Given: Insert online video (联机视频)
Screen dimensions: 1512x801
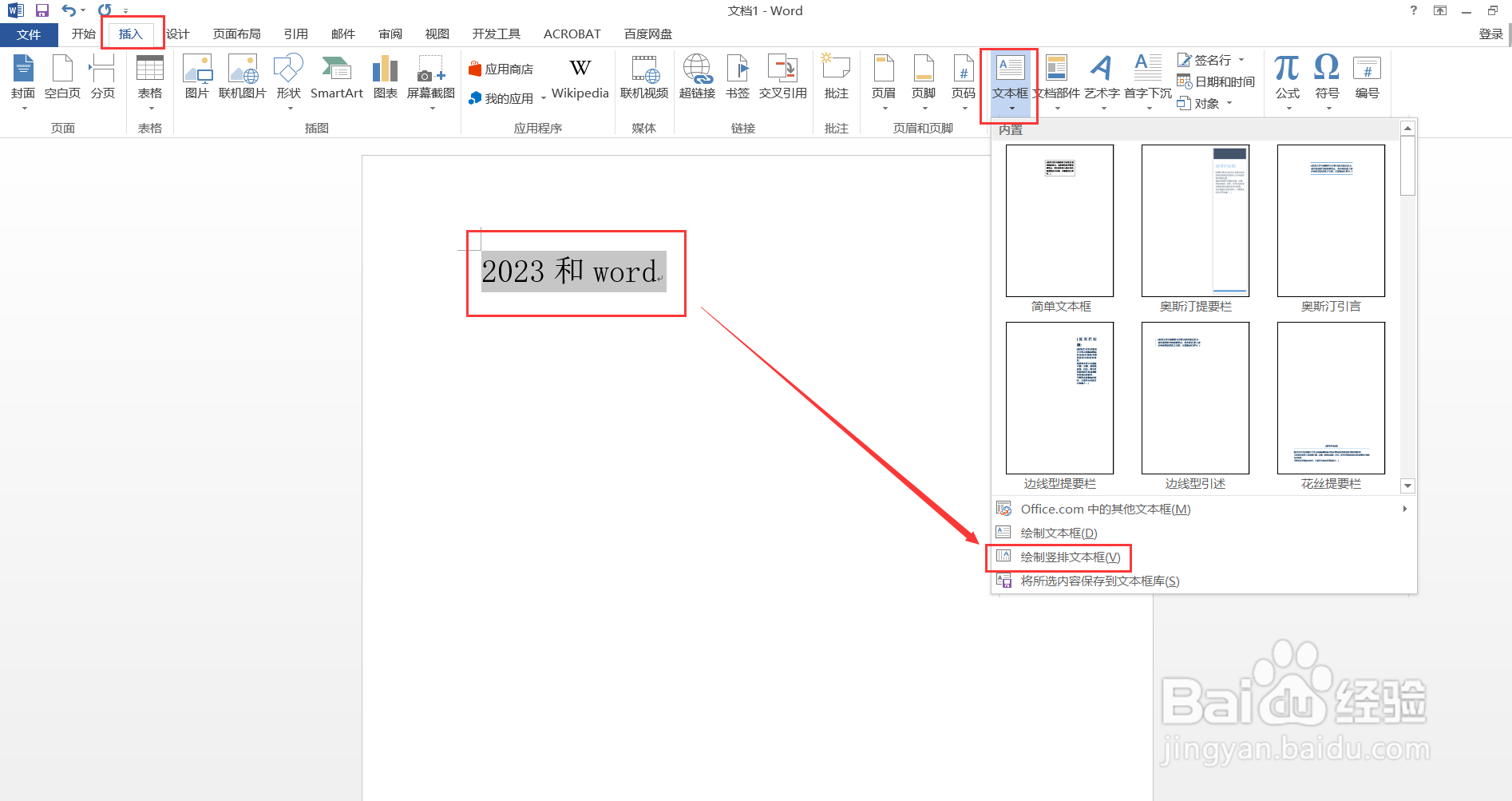Looking at the screenshot, I should click(644, 78).
